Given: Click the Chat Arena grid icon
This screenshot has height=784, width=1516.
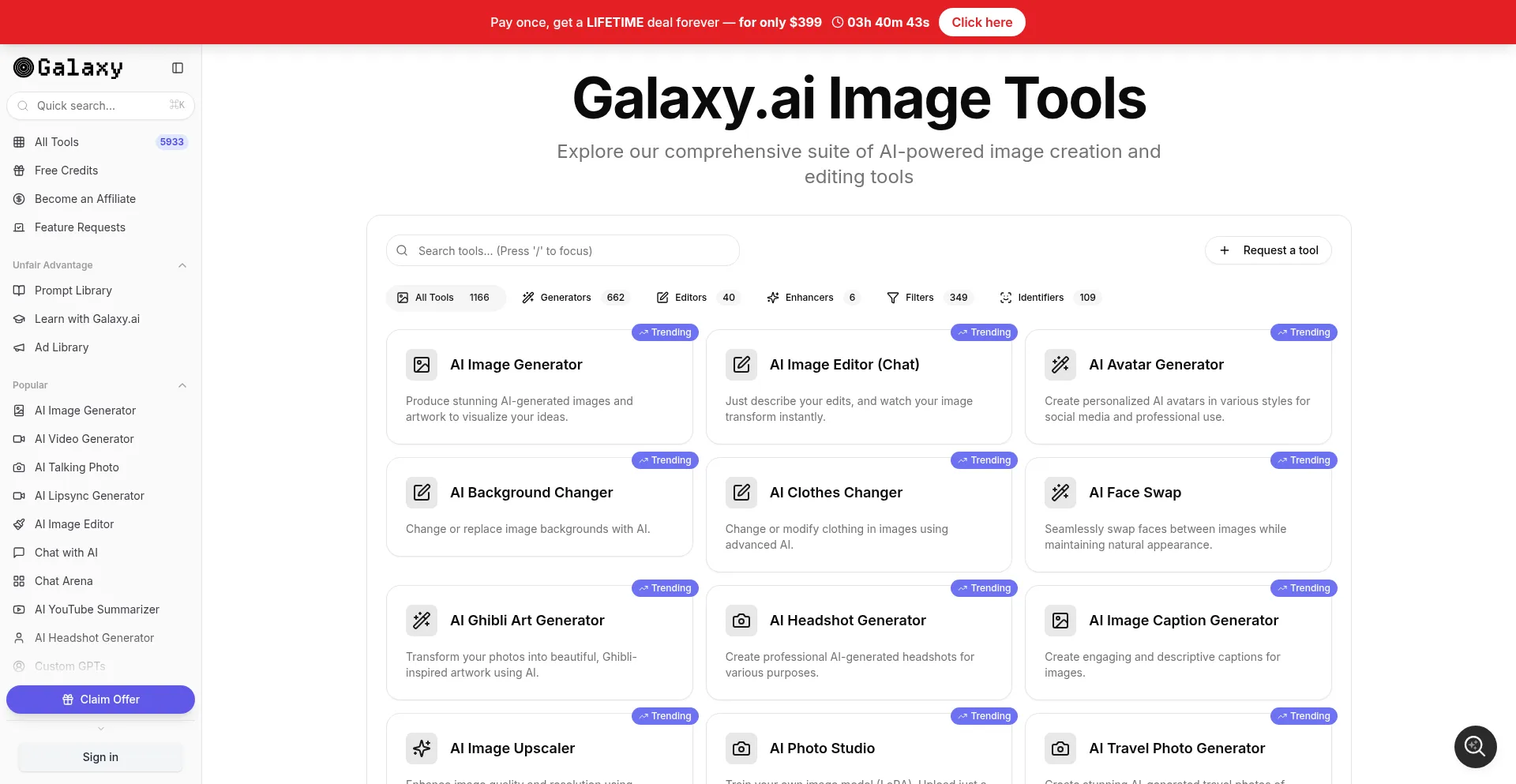Looking at the screenshot, I should (x=19, y=581).
